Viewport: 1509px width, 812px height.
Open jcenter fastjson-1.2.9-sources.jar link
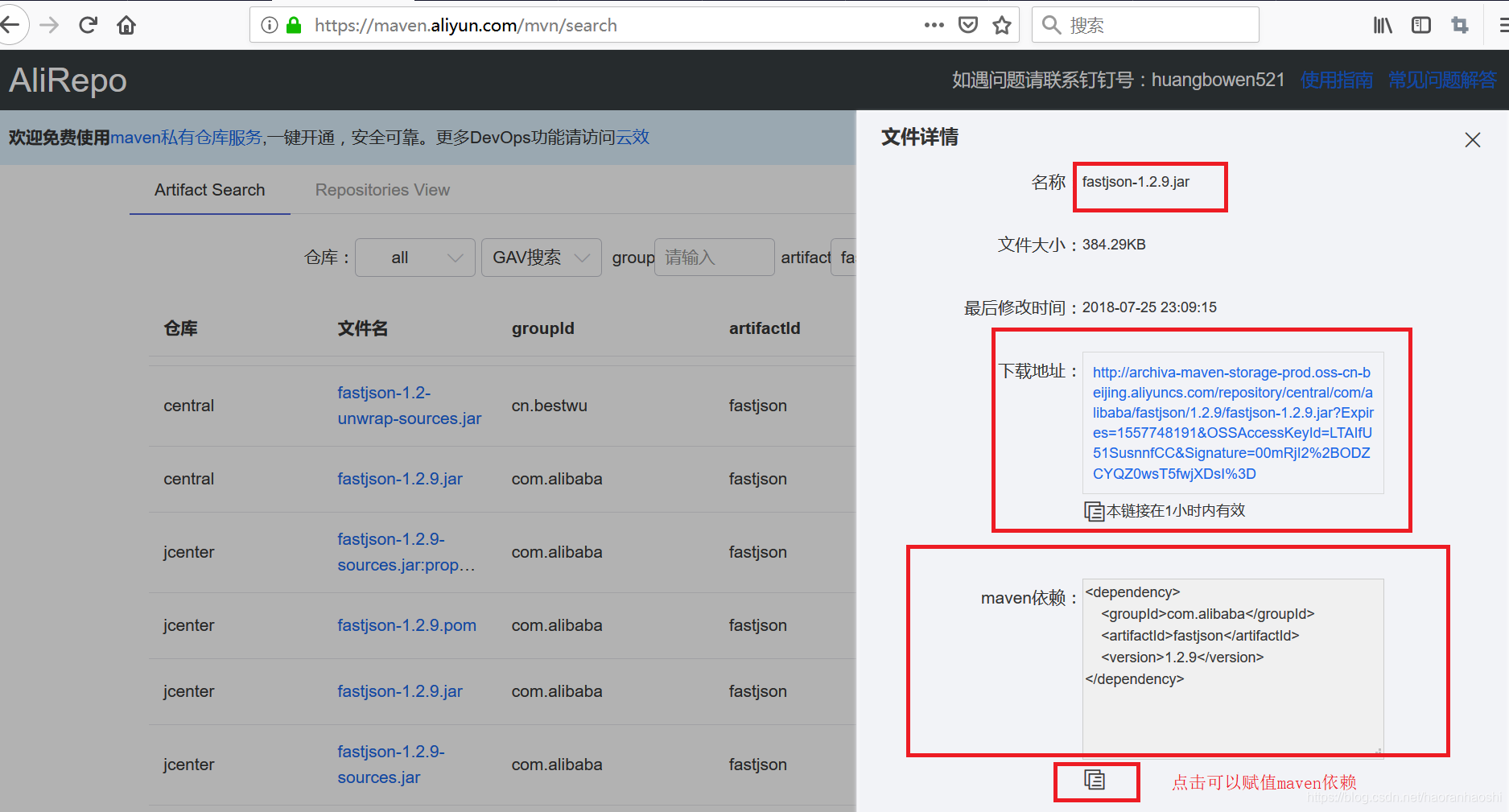tap(390, 765)
